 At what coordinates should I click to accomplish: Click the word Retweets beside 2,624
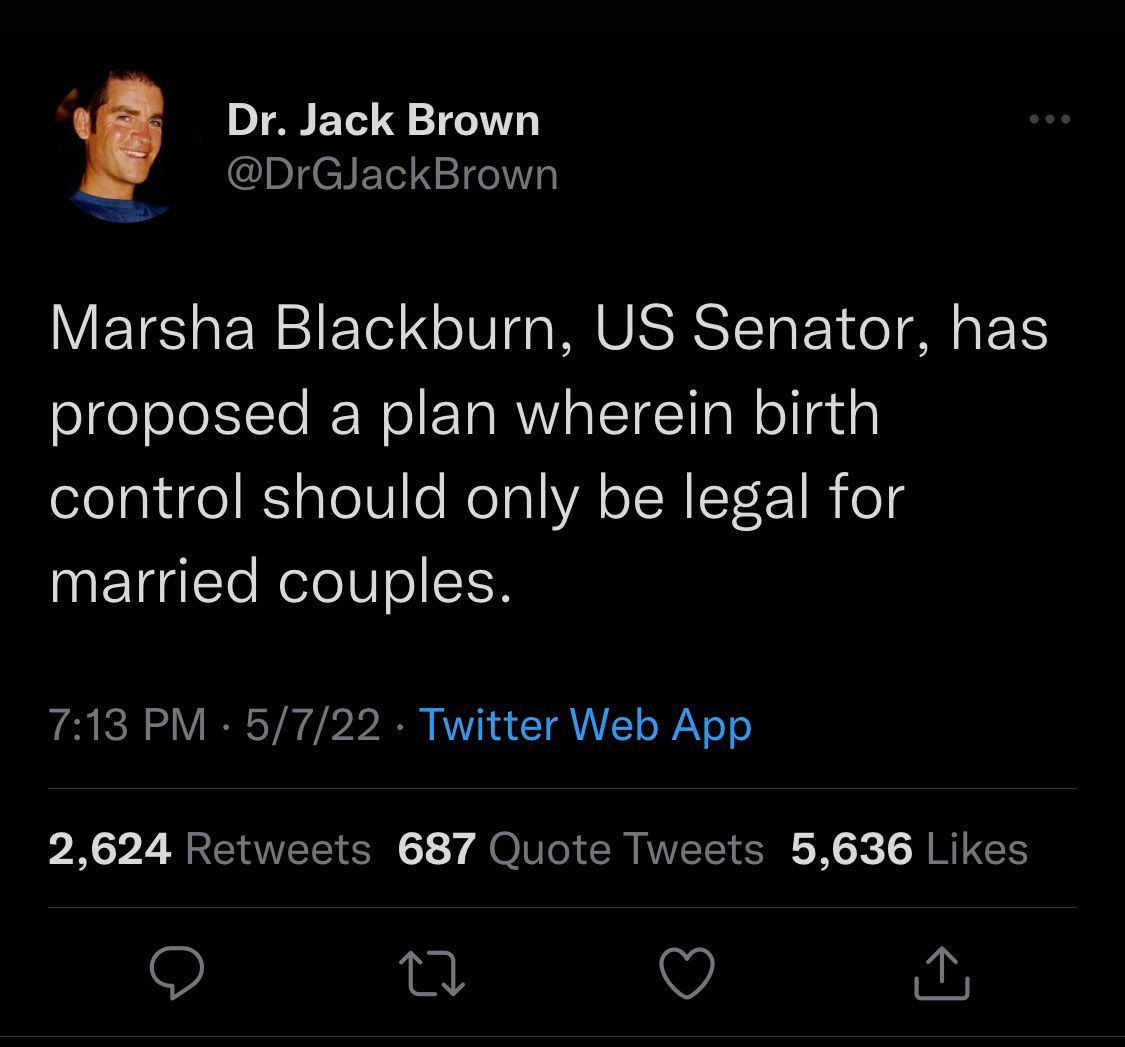tap(278, 849)
